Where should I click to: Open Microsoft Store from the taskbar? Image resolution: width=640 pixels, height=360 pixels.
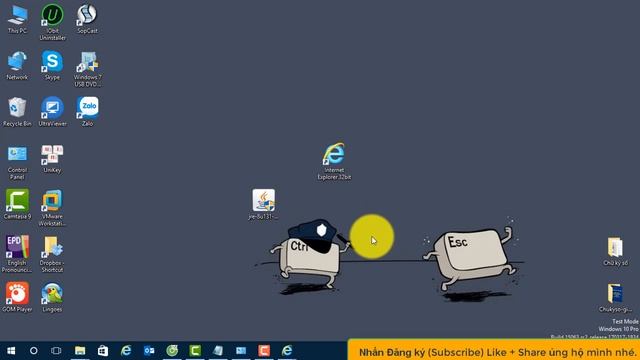tap(102, 351)
